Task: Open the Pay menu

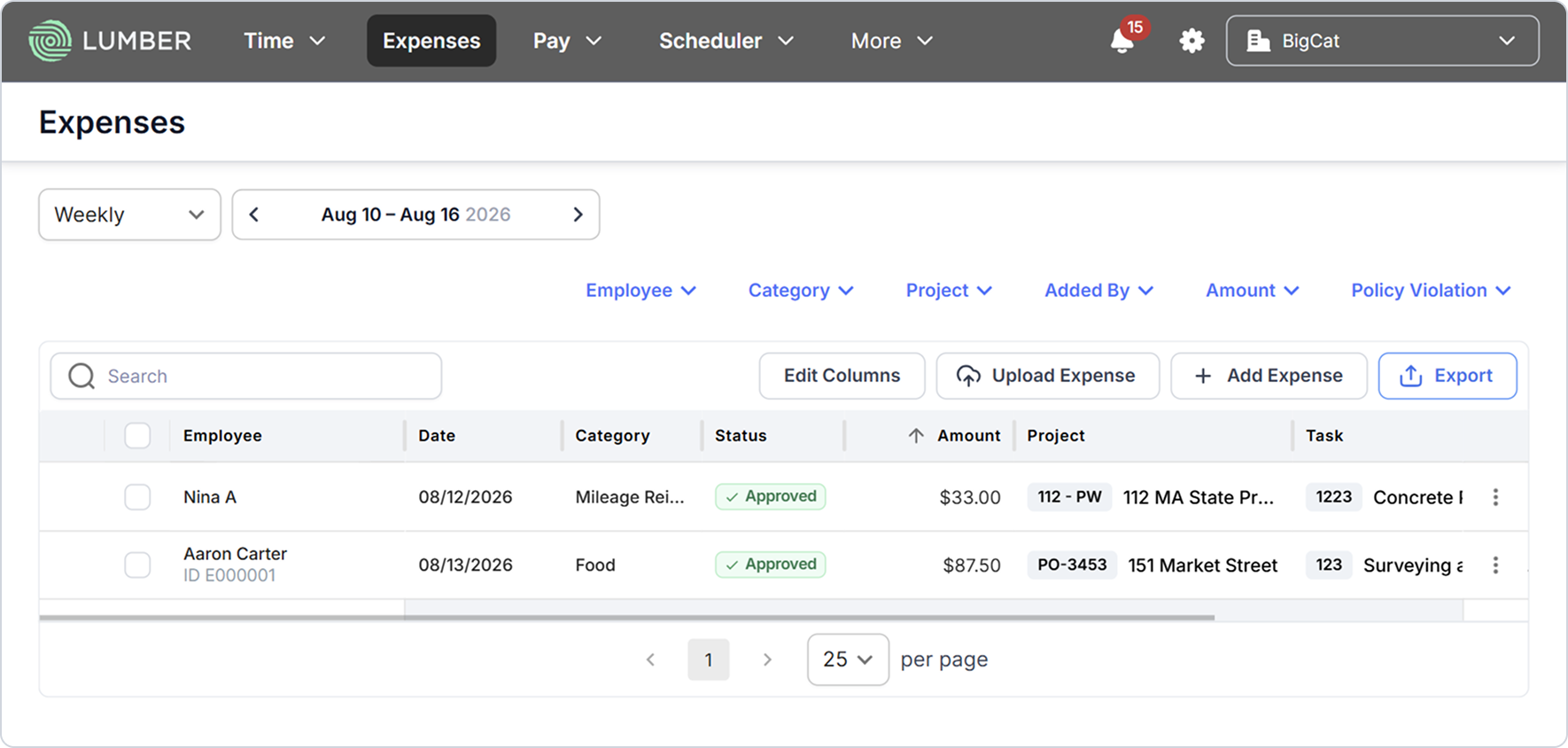Action: click(567, 41)
